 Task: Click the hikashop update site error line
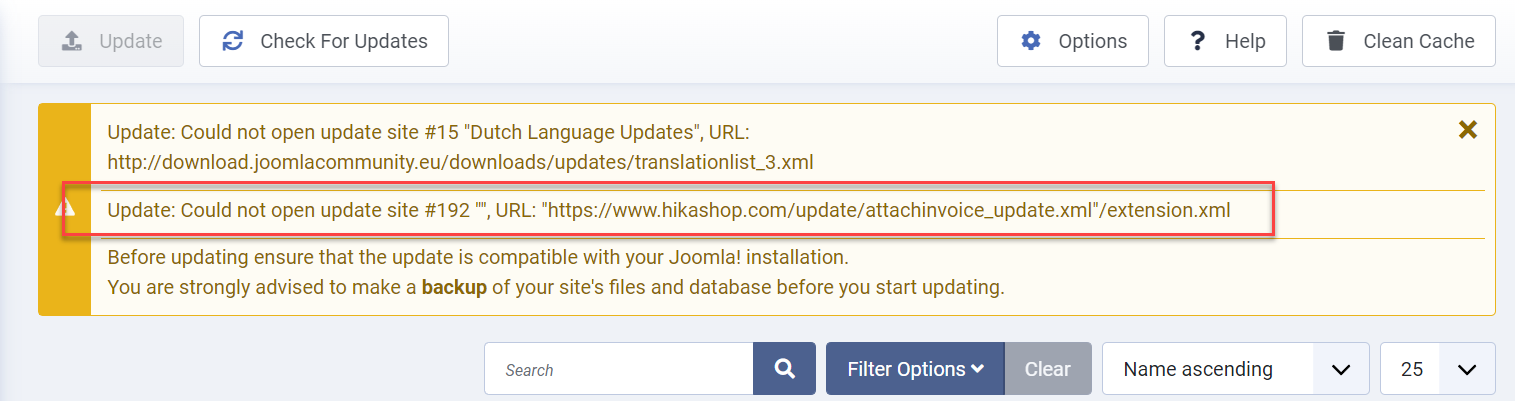(x=668, y=210)
